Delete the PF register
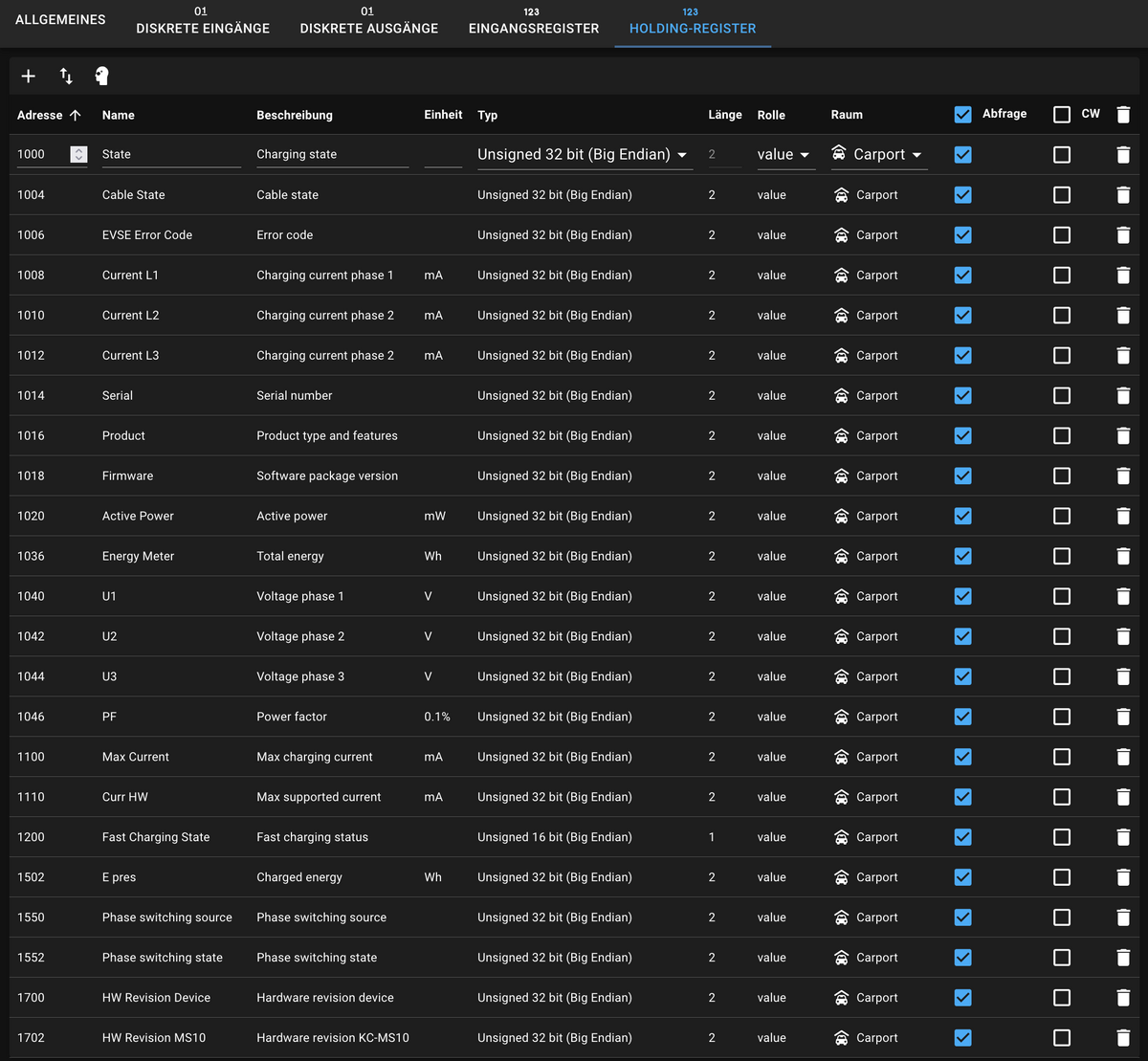 coord(1123,717)
